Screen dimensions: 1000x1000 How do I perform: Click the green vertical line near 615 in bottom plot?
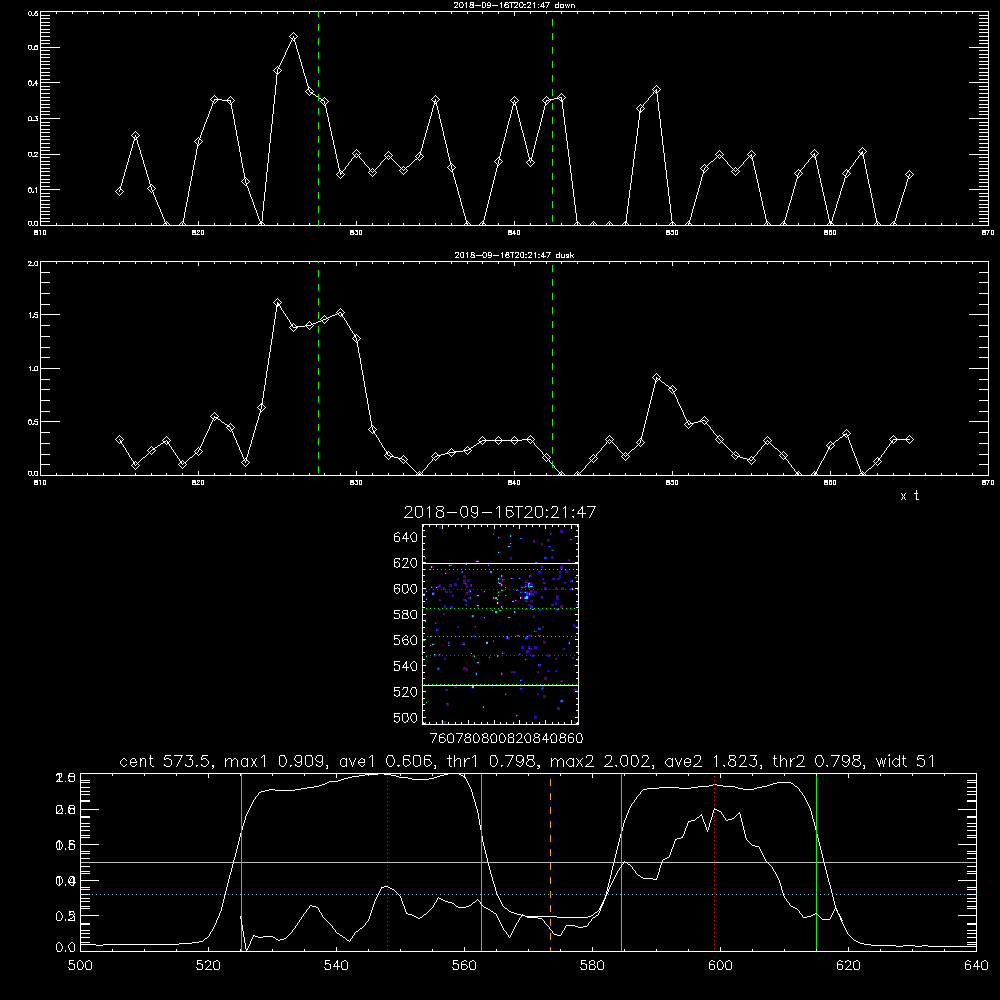coord(816,861)
